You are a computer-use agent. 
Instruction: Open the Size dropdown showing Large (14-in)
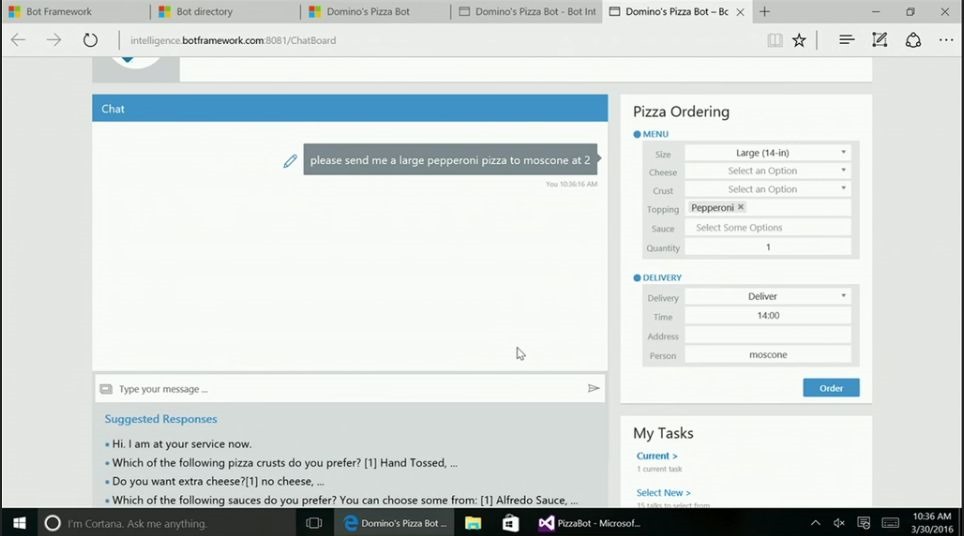pyautogui.click(x=768, y=152)
